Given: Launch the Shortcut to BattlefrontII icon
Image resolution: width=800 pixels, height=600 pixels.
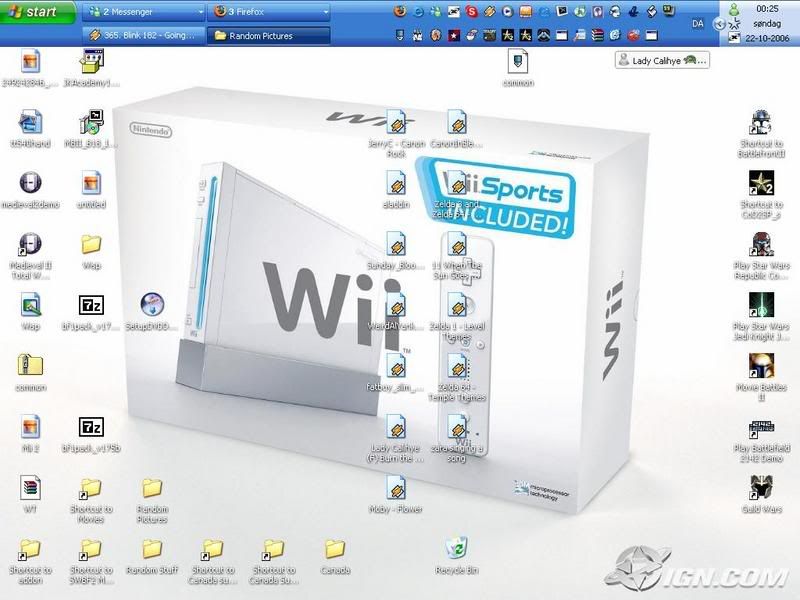Looking at the screenshot, I should tap(761, 134).
